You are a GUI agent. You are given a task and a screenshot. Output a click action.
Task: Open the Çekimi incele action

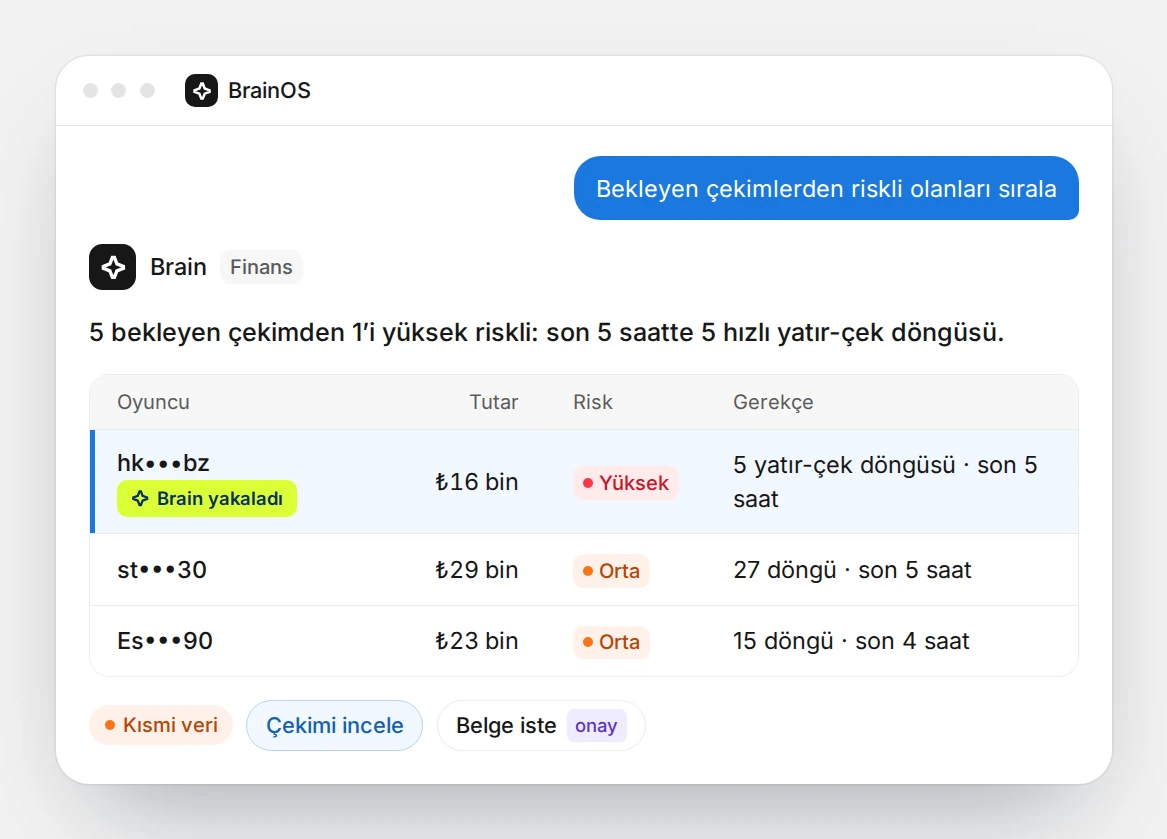(x=335, y=725)
